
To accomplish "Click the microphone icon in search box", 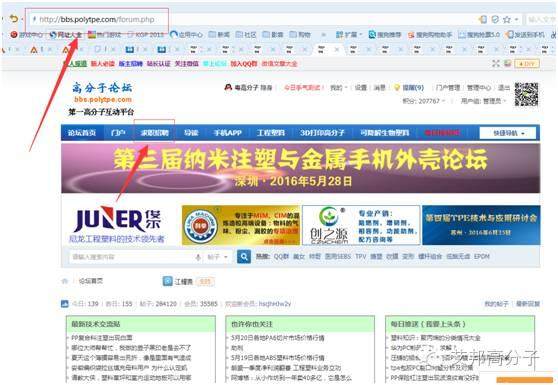I will [198, 257].
